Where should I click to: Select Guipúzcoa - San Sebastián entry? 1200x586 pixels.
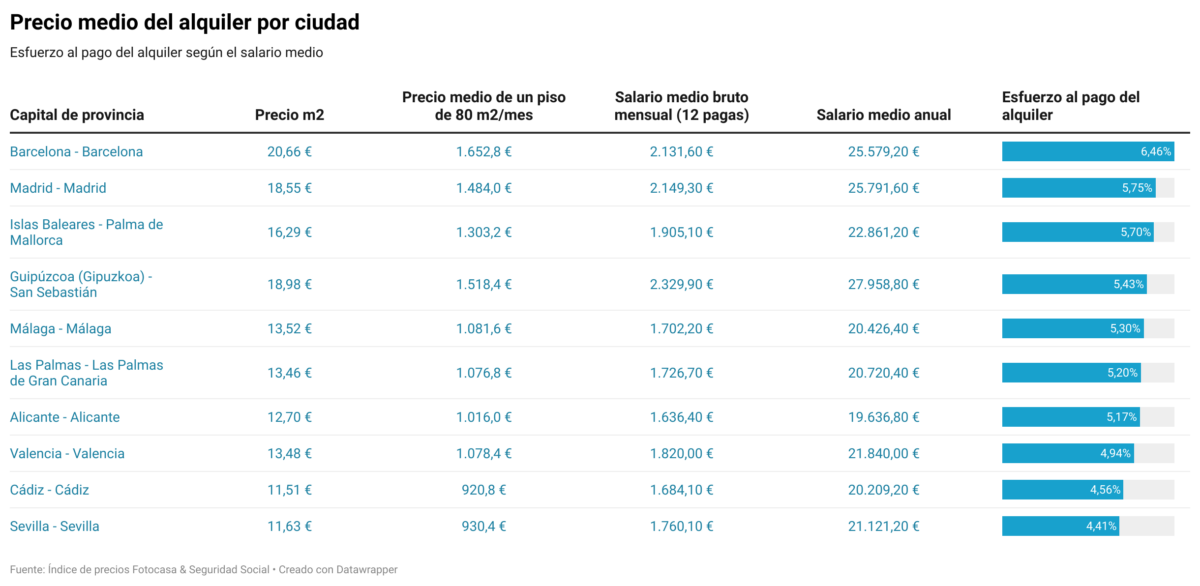[x=80, y=284]
